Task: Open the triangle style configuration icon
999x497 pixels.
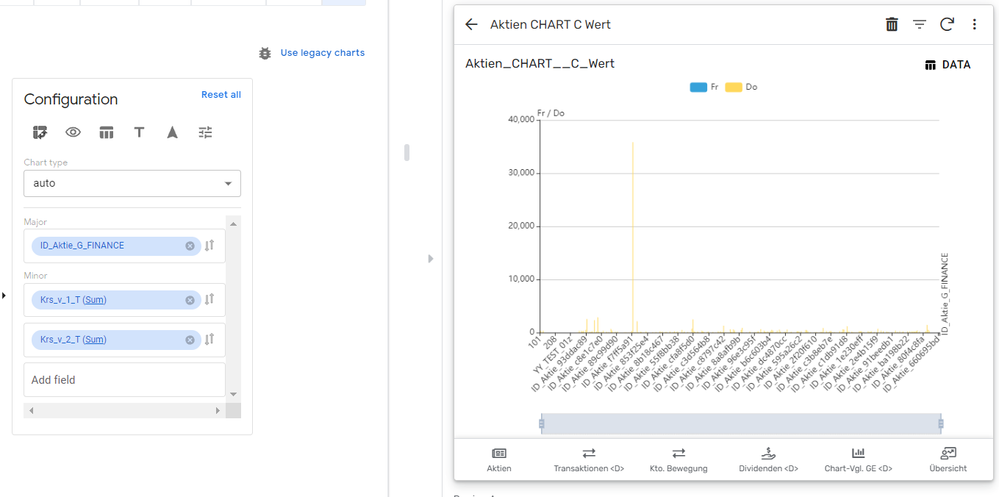Action: [x=172, y=133]
